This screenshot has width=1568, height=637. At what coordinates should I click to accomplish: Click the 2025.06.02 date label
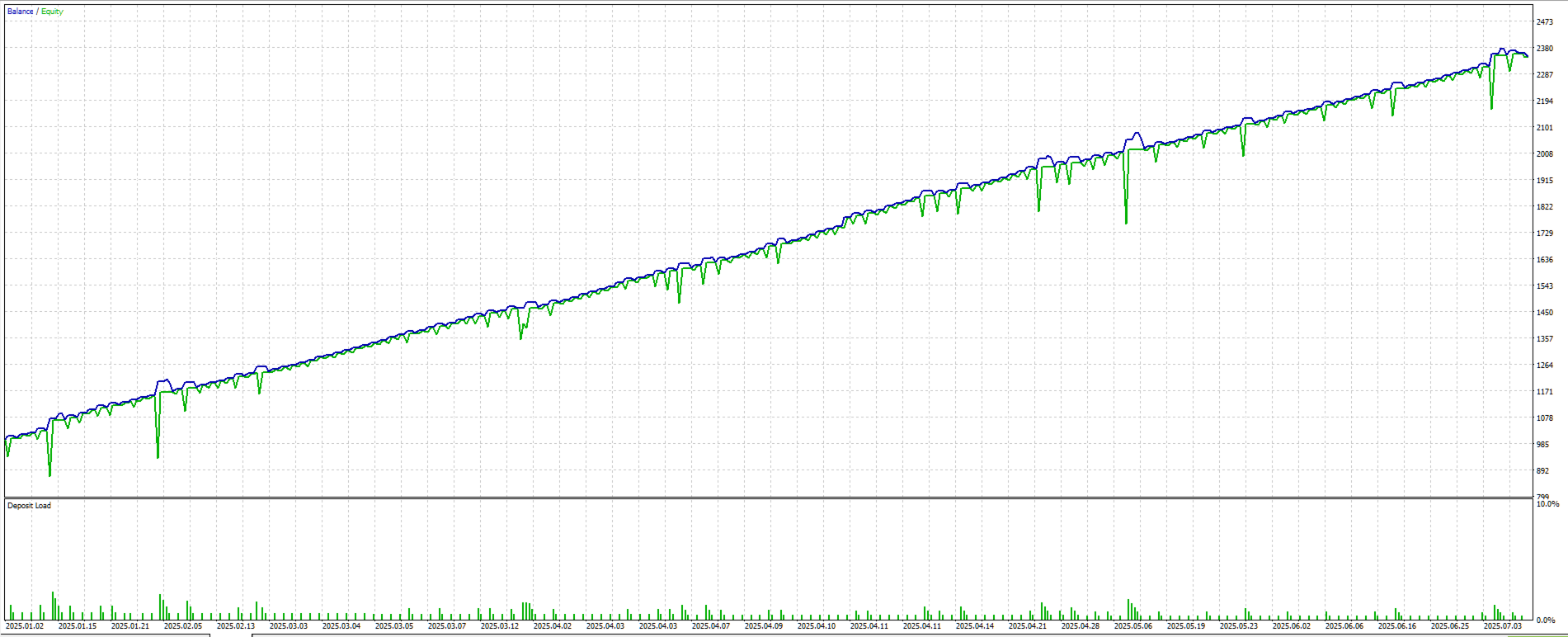(1292, 626)
